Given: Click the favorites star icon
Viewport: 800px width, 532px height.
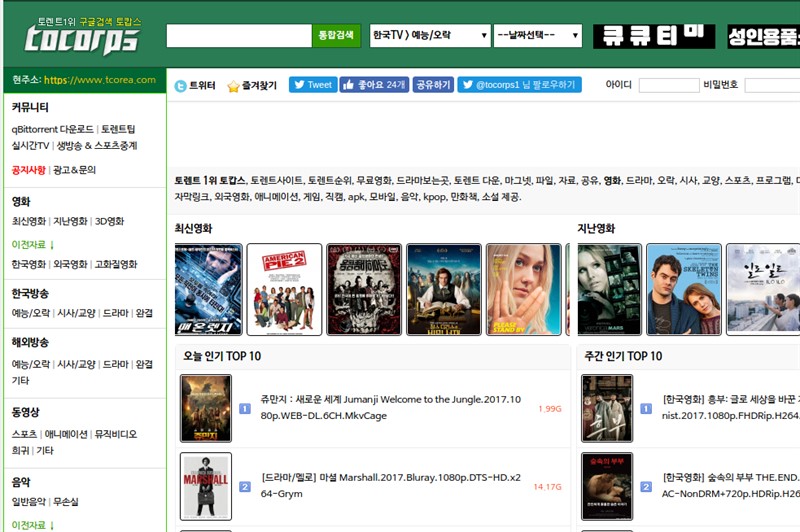Looking at the screenshot, I should point(233,86).
